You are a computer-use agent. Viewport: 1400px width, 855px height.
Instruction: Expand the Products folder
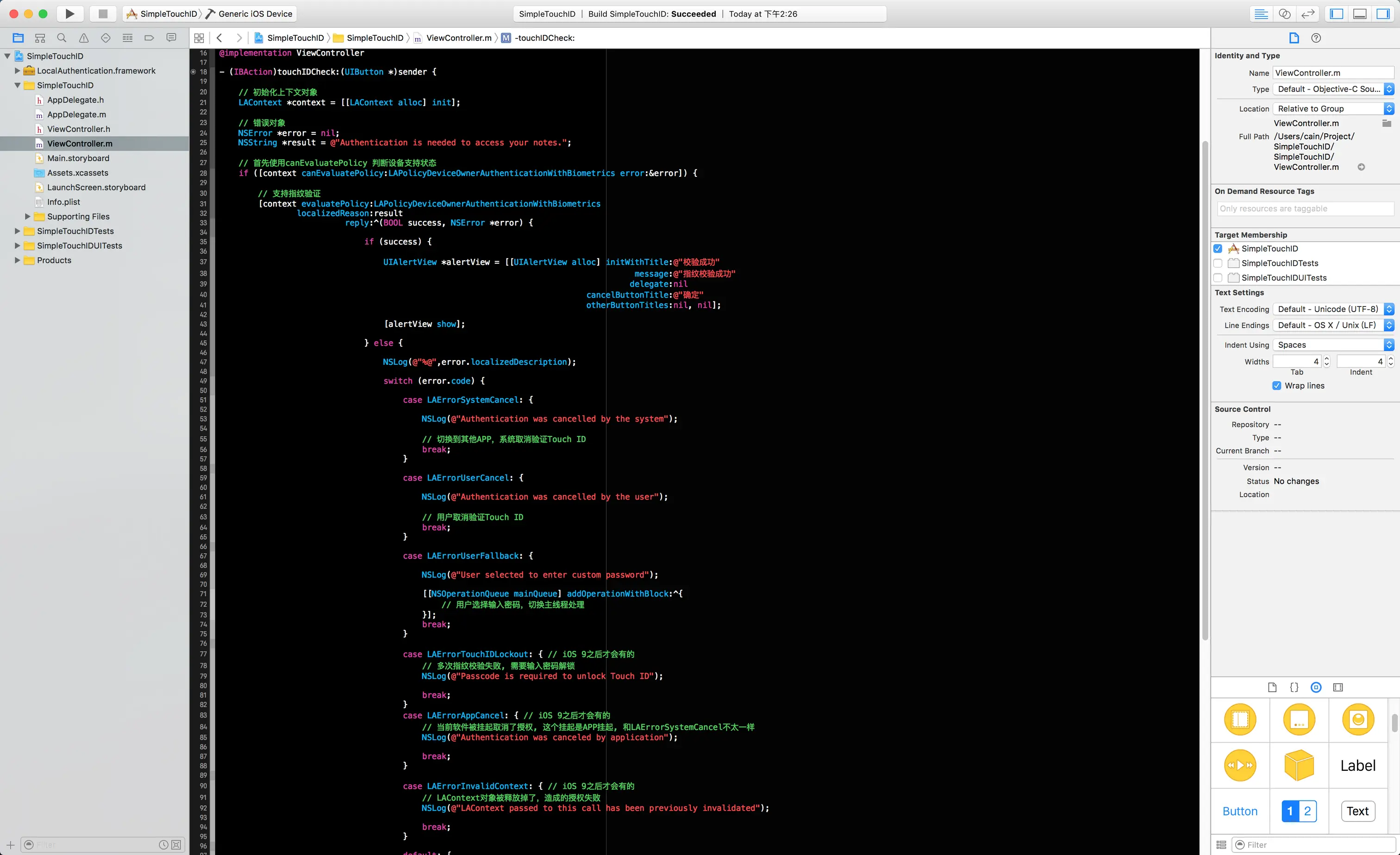(17, 260)
